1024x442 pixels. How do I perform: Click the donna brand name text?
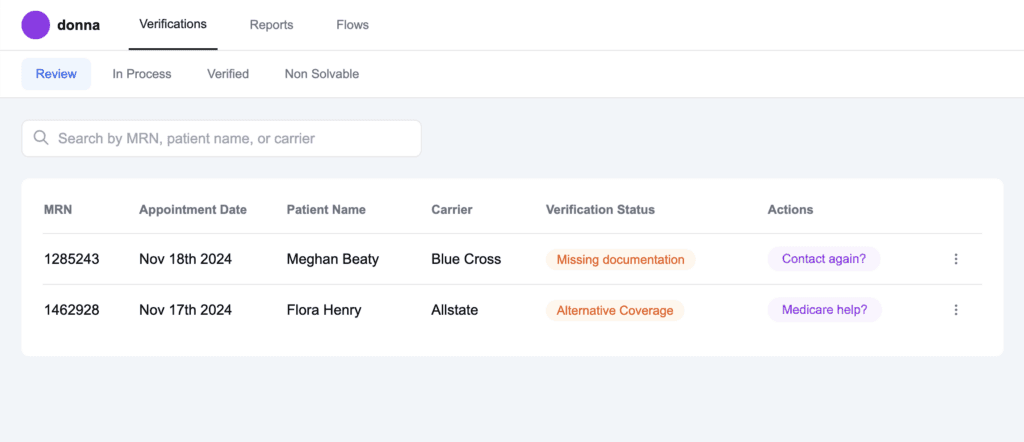78,25
